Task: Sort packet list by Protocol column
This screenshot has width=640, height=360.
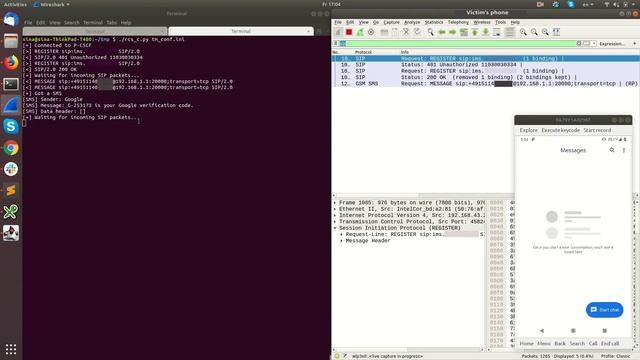Action: (363, 52)
